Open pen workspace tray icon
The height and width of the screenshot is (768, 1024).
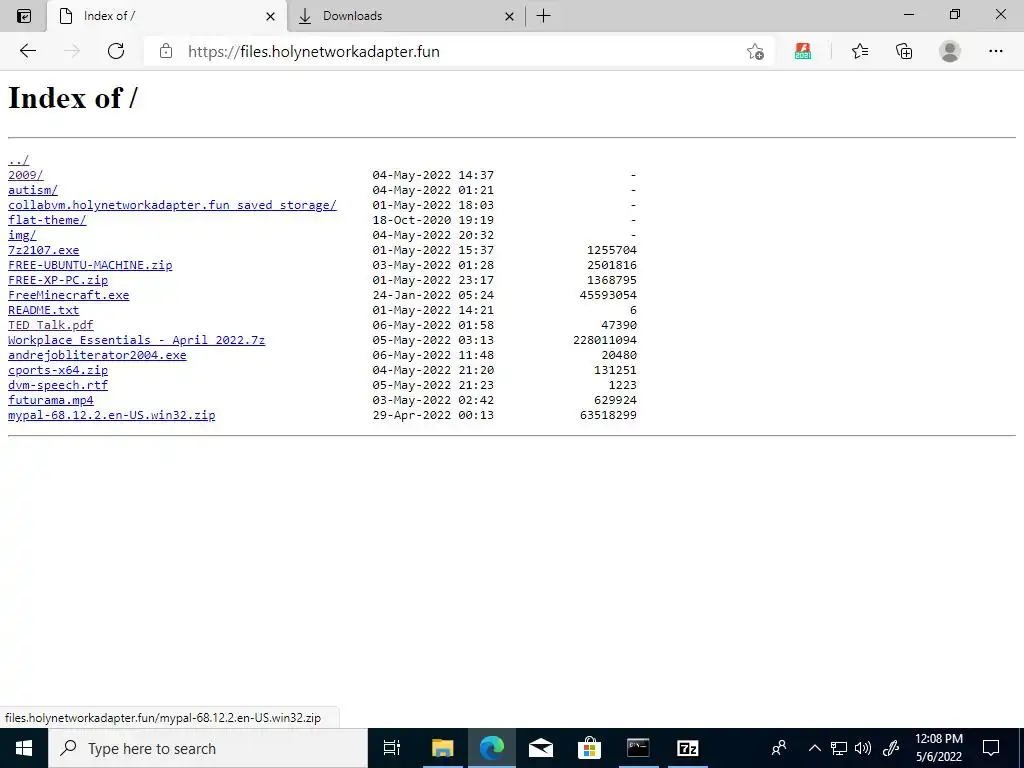(891, 748)
